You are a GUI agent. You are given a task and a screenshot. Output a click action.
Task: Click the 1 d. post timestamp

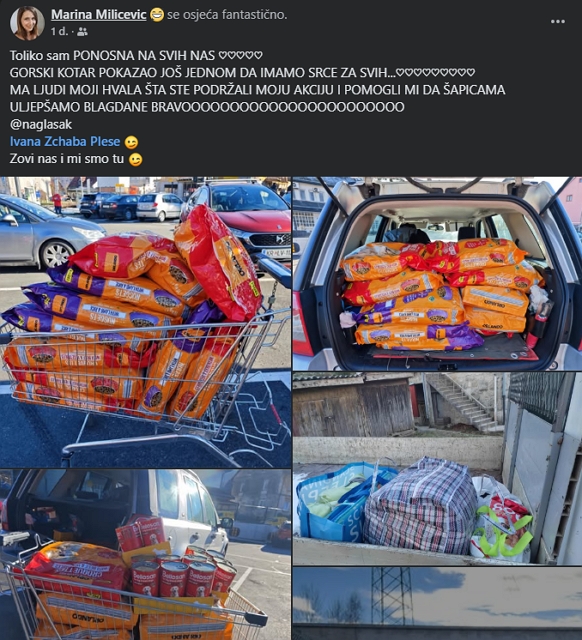59,32
